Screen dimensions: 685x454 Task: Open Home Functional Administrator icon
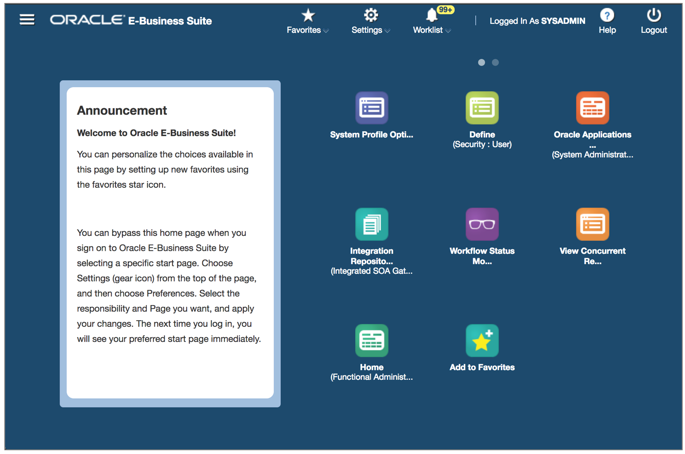[x=371, y=341]
